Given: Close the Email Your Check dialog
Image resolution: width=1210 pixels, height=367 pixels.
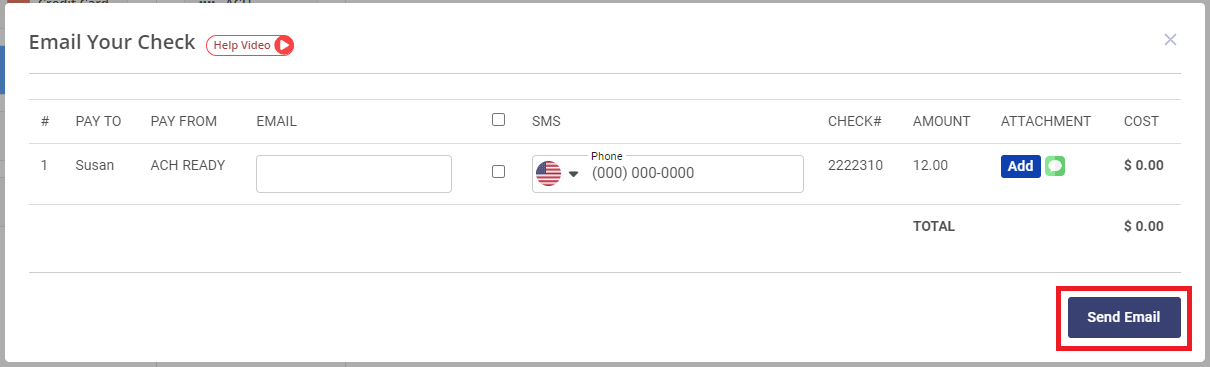Looking at the screenshot, I should pyautogui.click(x=1170, y=40).
